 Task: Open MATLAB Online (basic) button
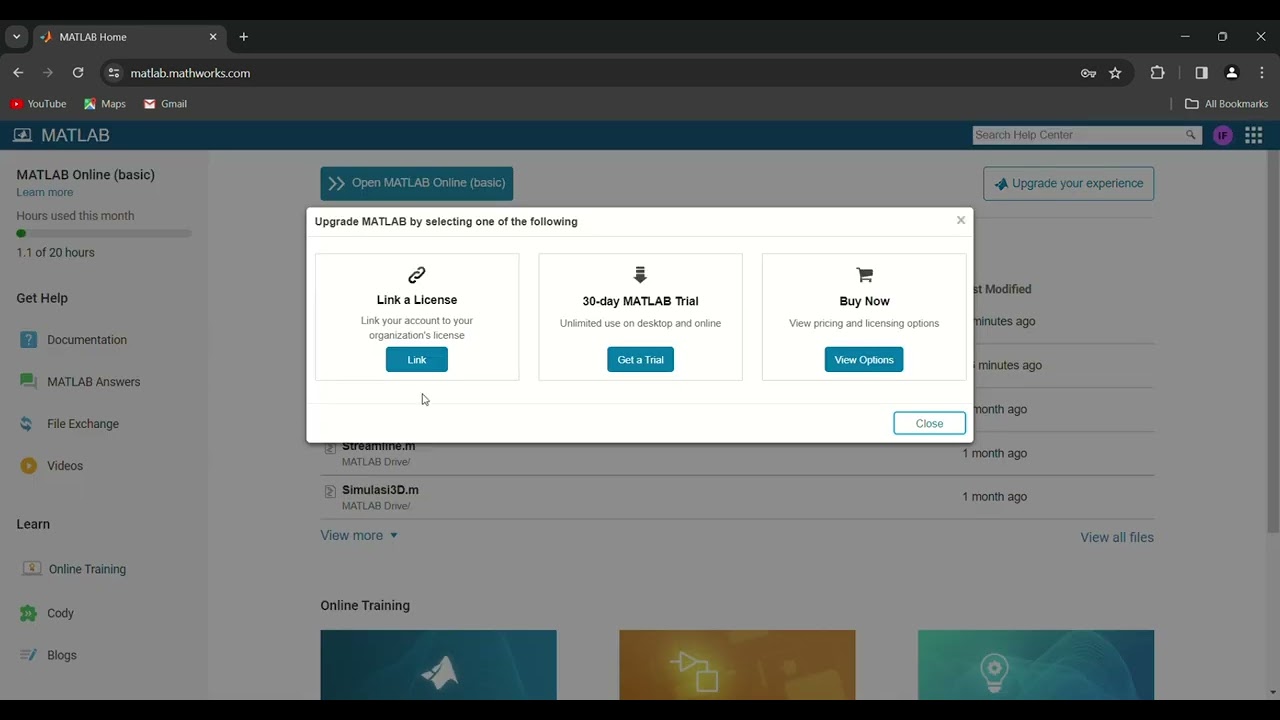(x=417, y=183)
